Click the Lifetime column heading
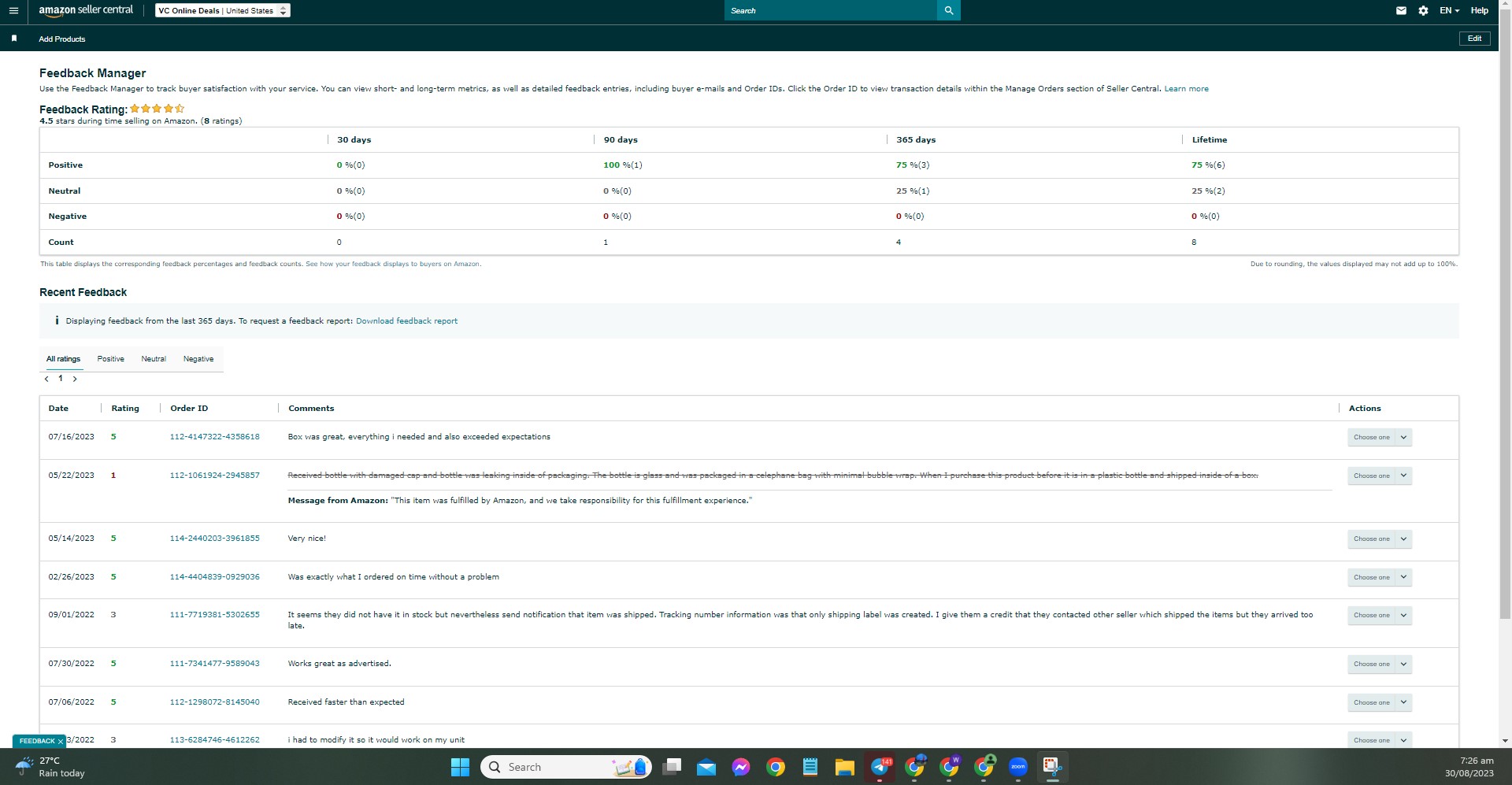1512x785 pixels. pyautogui.click(x=1209, y=140)
